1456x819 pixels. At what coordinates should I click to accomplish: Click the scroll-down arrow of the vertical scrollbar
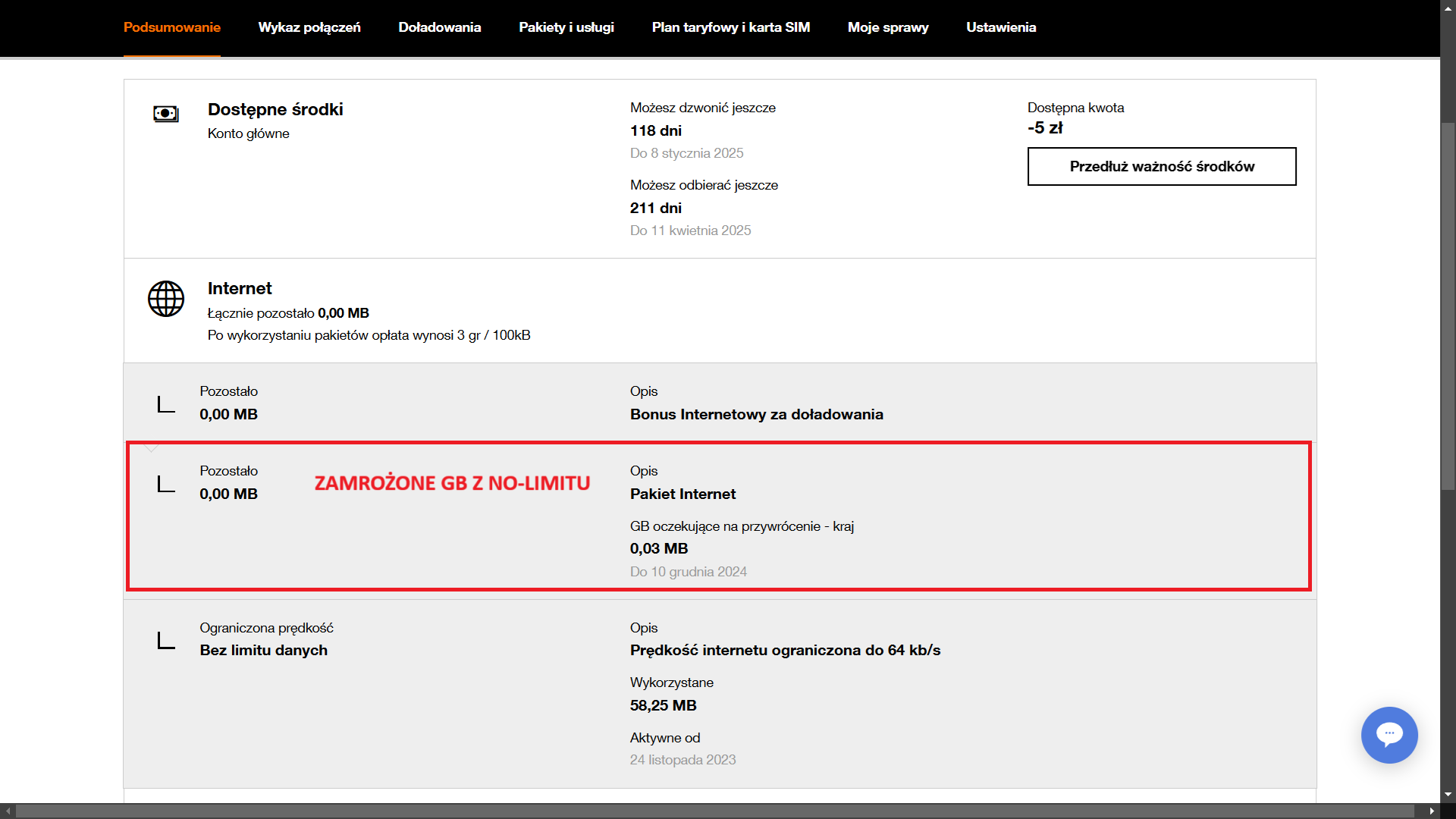[x=1448, y=795]
